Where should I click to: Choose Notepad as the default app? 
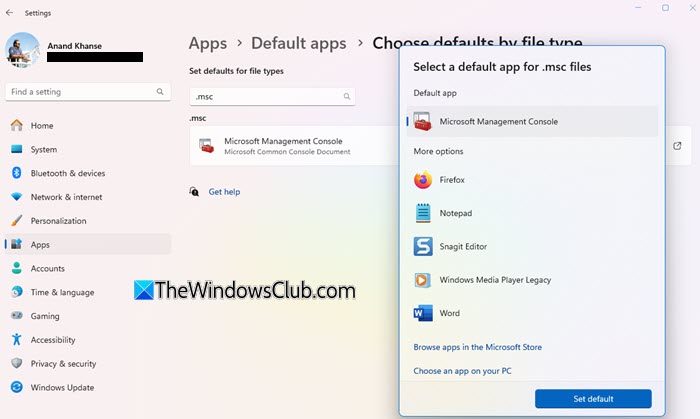[x=532, y=213]
